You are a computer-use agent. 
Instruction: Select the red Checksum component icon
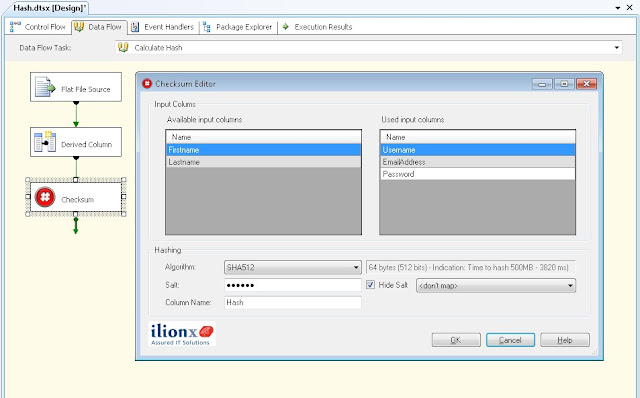pyautogui.click(x=45, y=197)
